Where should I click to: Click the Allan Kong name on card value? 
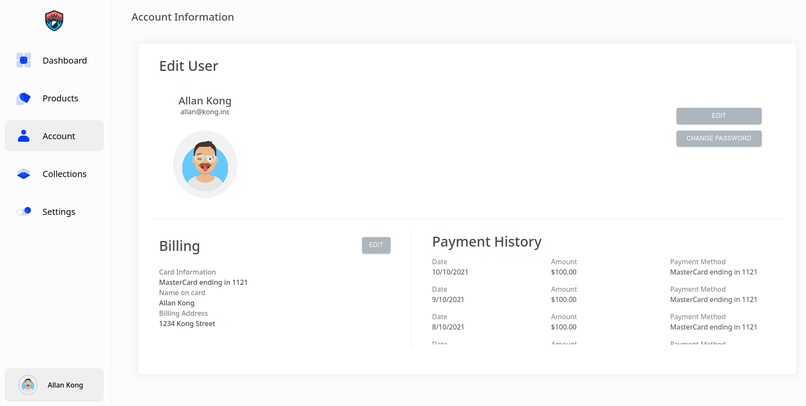(177, 303)
